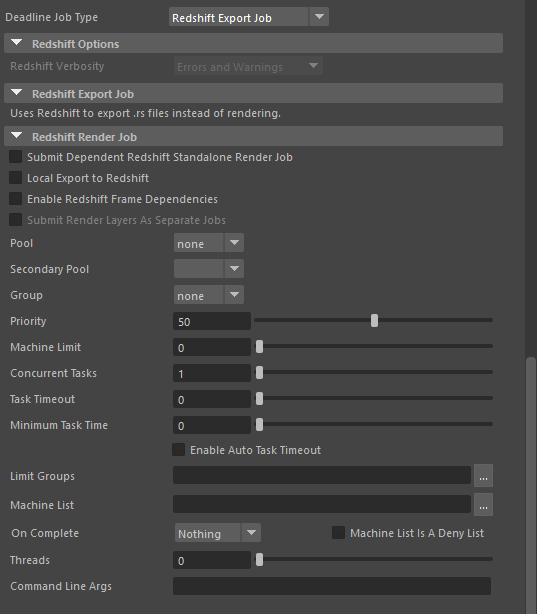This screenshot has width=537, height=614.
Task: Click the Threads slider handle
Action: [259, 560]
